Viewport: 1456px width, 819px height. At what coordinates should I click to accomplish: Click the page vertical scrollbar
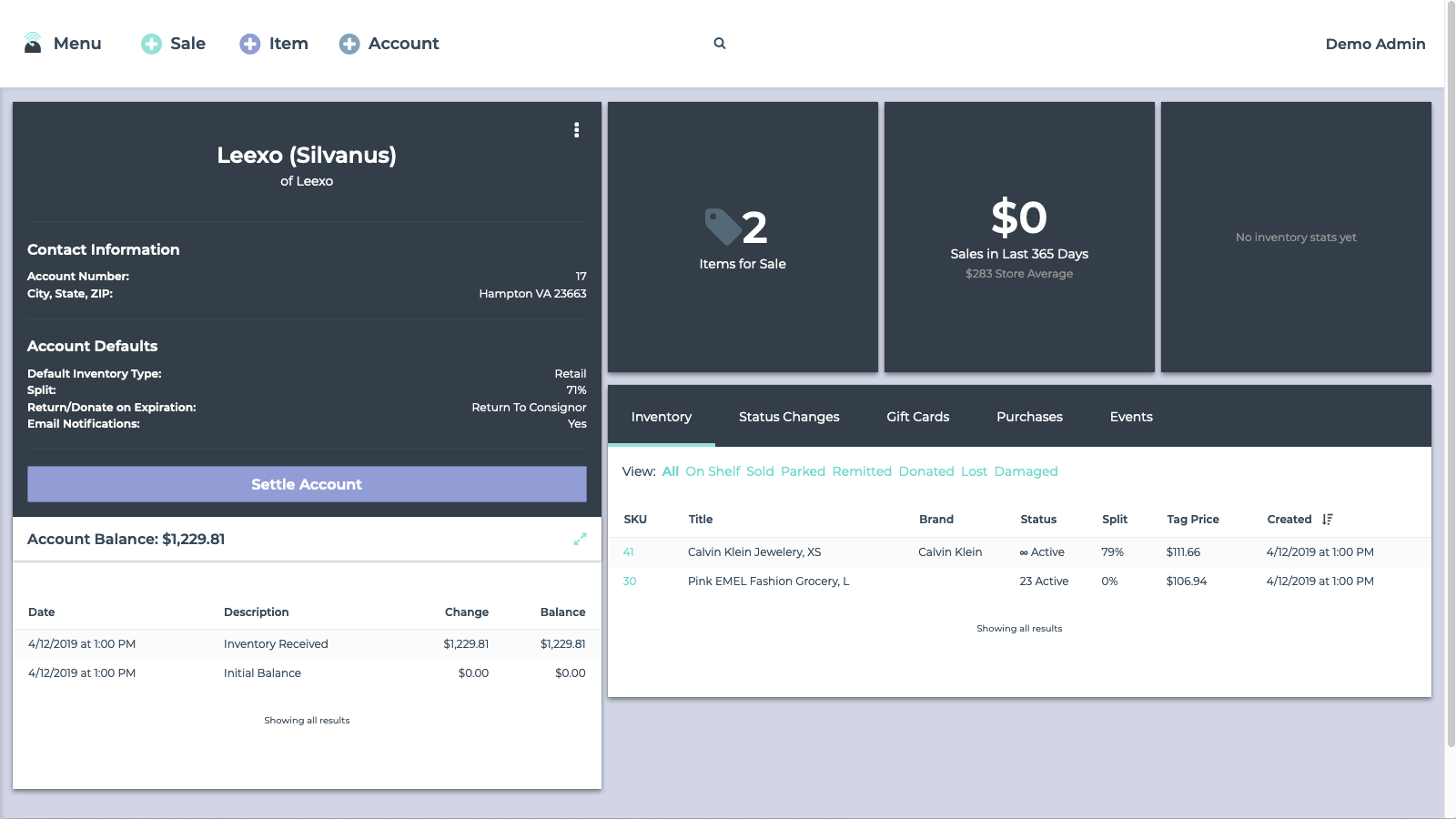1451,373
